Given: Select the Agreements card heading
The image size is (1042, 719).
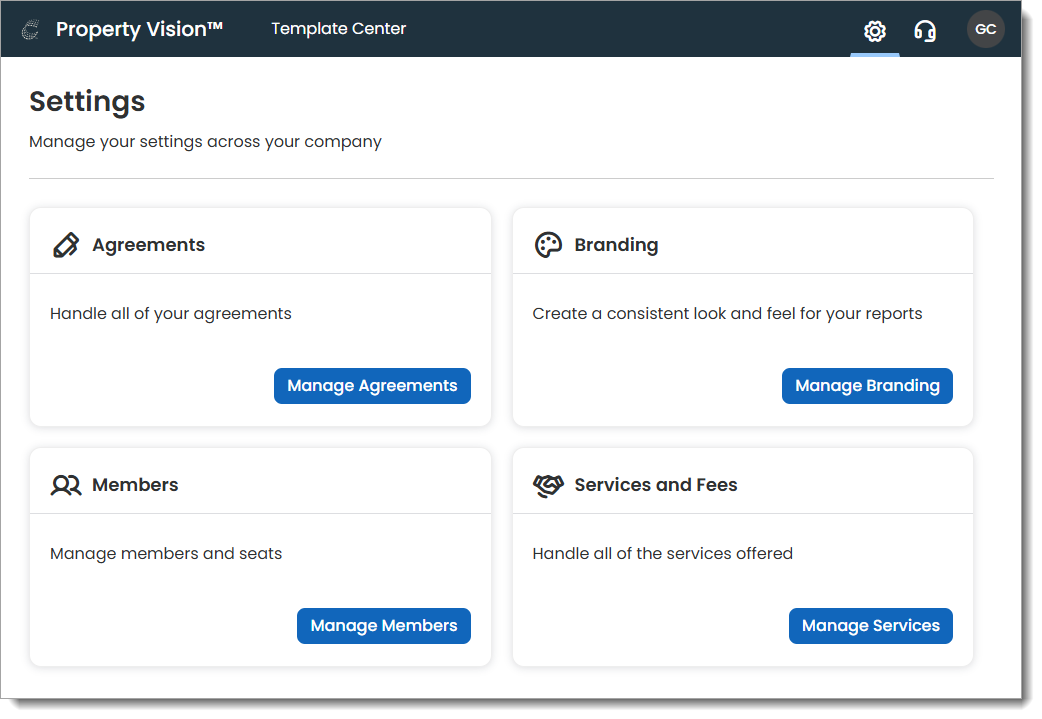Looking at the screenshot, I should coord(148,245).
